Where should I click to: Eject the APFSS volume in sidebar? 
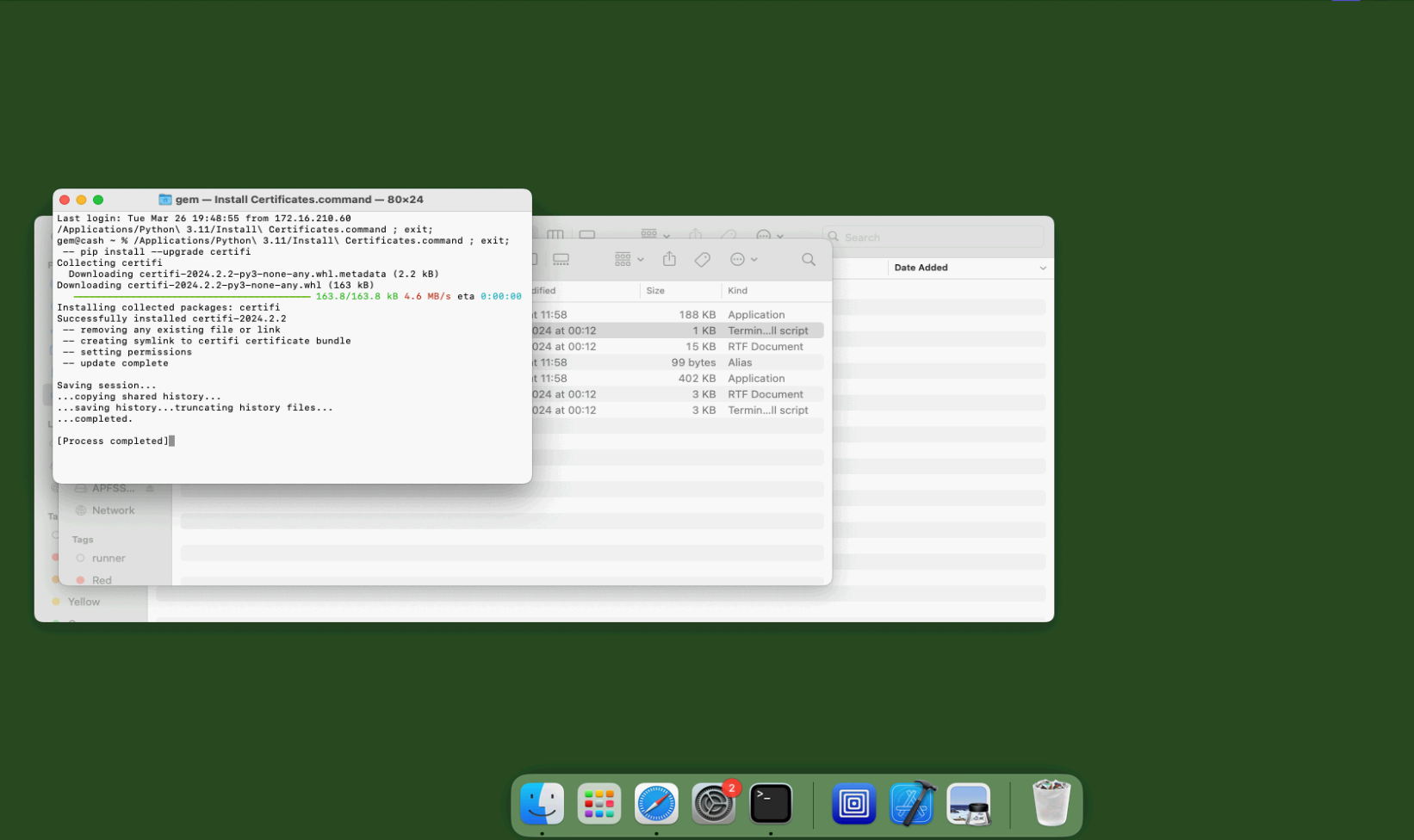(x=150, y=488)
